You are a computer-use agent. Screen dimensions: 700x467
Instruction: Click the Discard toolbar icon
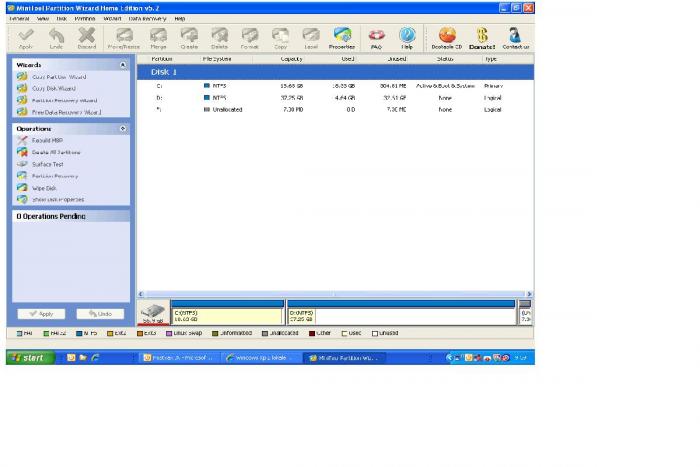(x=87, y=38)
